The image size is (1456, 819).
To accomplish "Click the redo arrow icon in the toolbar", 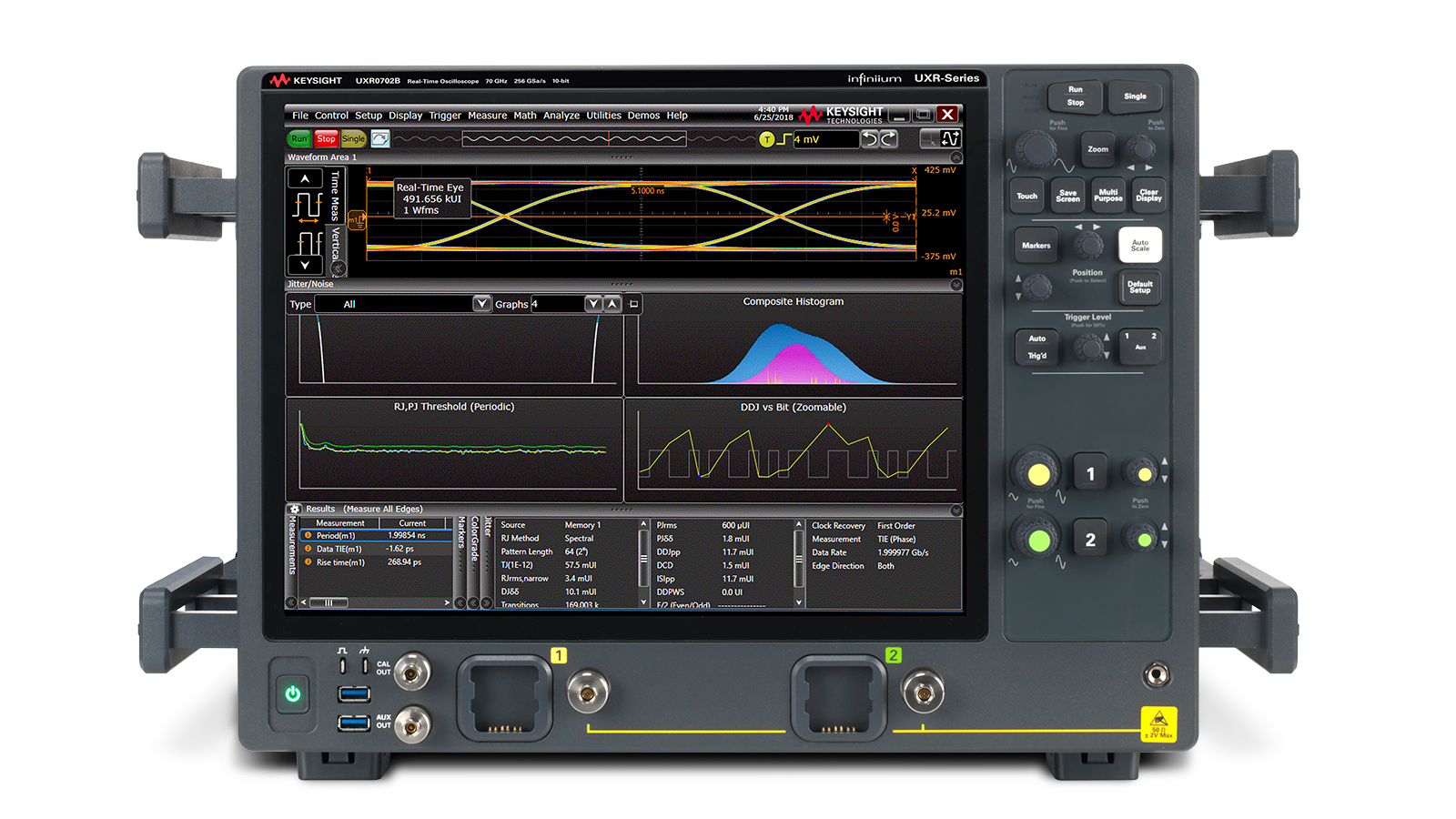I will pos(888,138).
